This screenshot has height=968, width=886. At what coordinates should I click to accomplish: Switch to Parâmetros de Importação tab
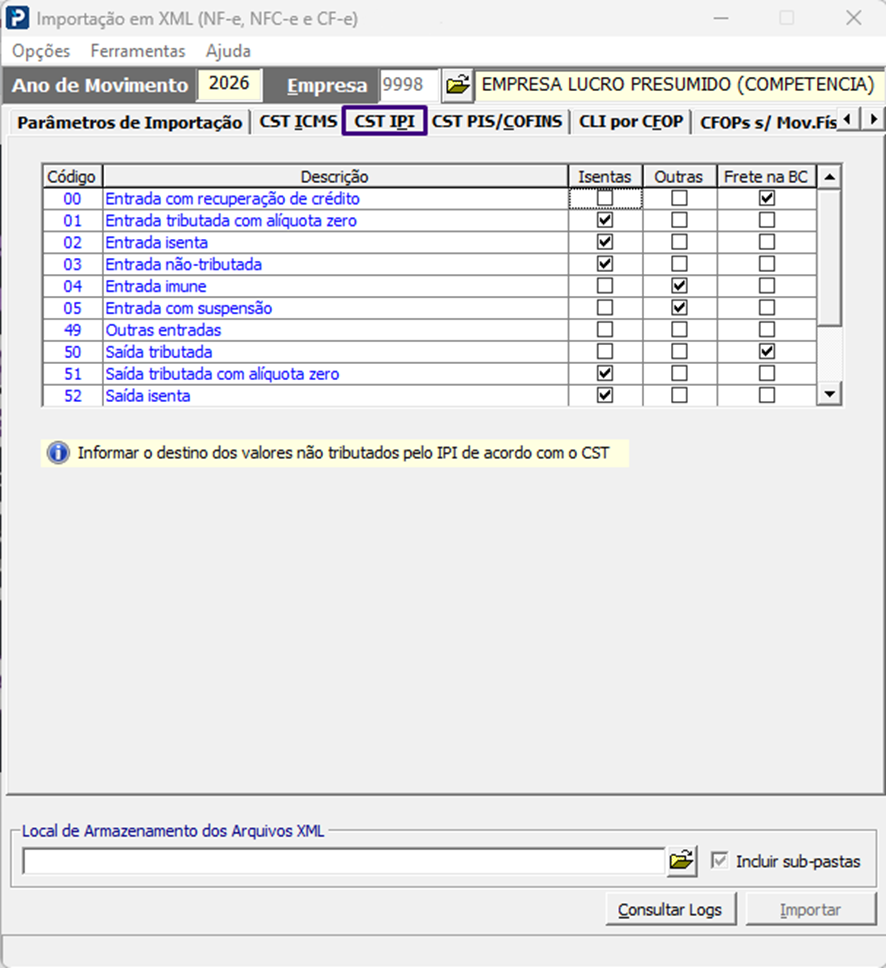[130, 122]
